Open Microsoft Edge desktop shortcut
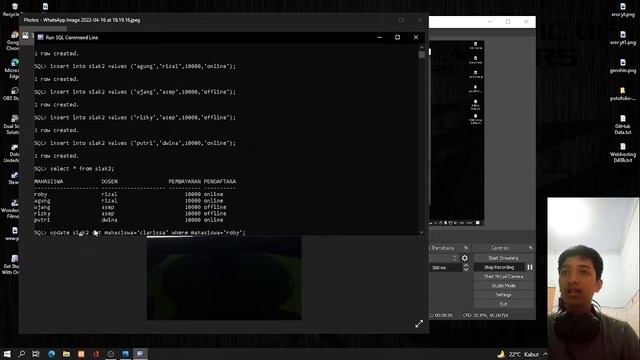The width and height of the screenshot is (640, 360). 13,69
